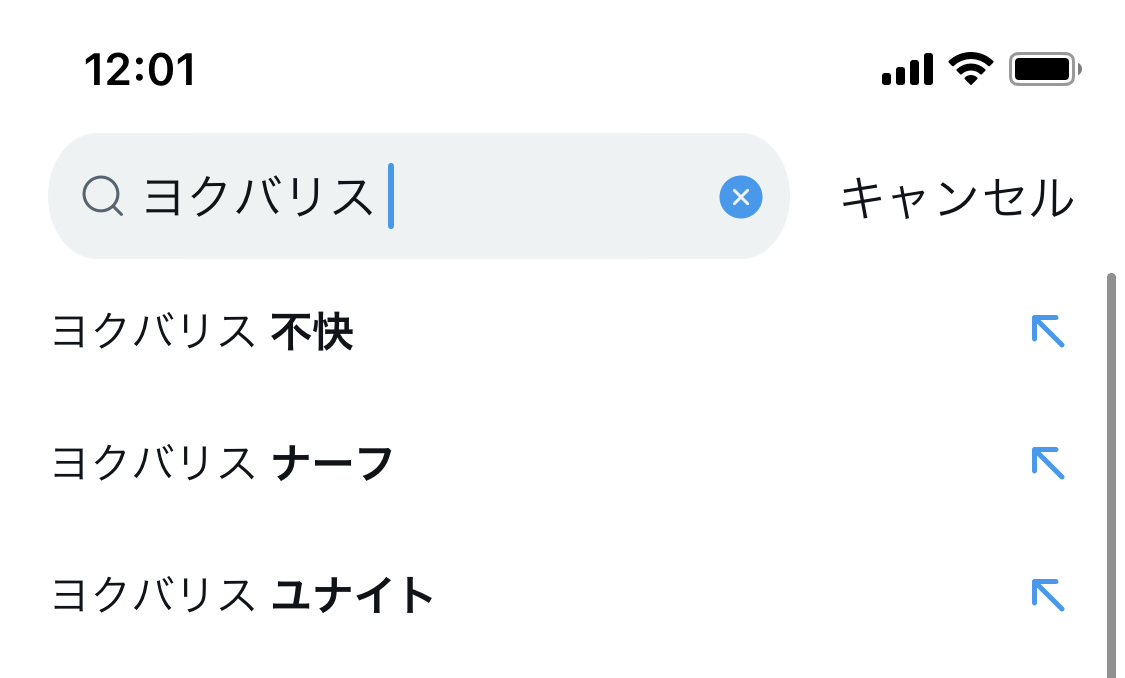Click the typed query ヨクバリス in search bar

[x=258, y=197]
